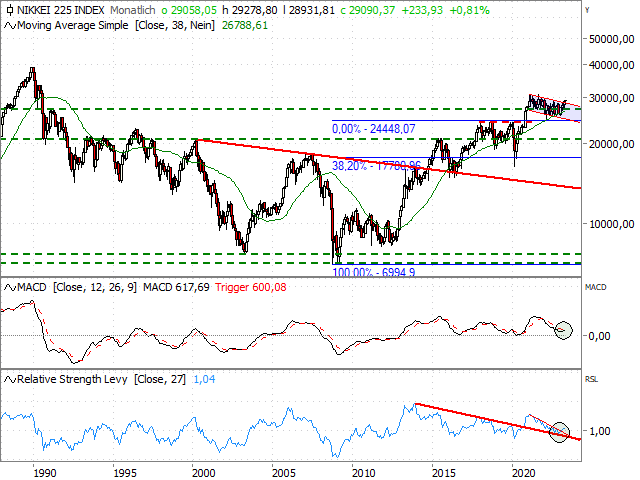Viewport: 640px width, 480px height.
Task: Click the moving average value 26788,61
Action: (245, 25)
